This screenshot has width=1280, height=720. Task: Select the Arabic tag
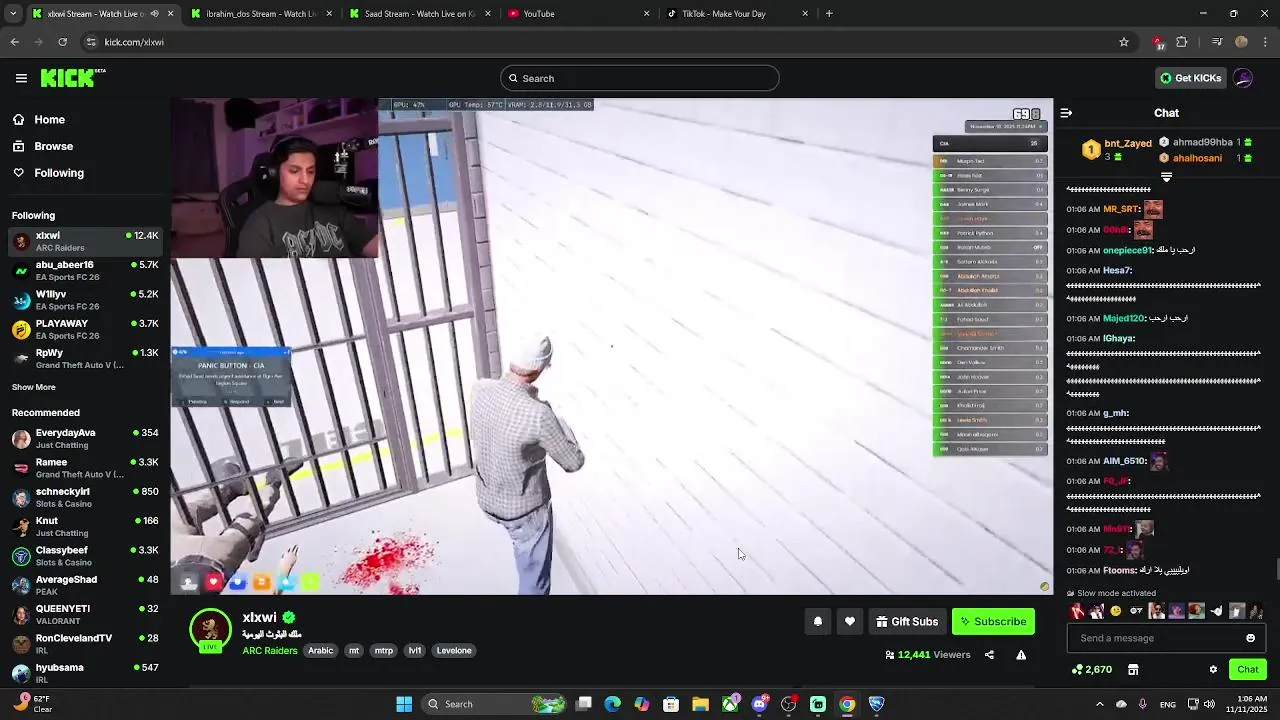(x=320, y=651)
